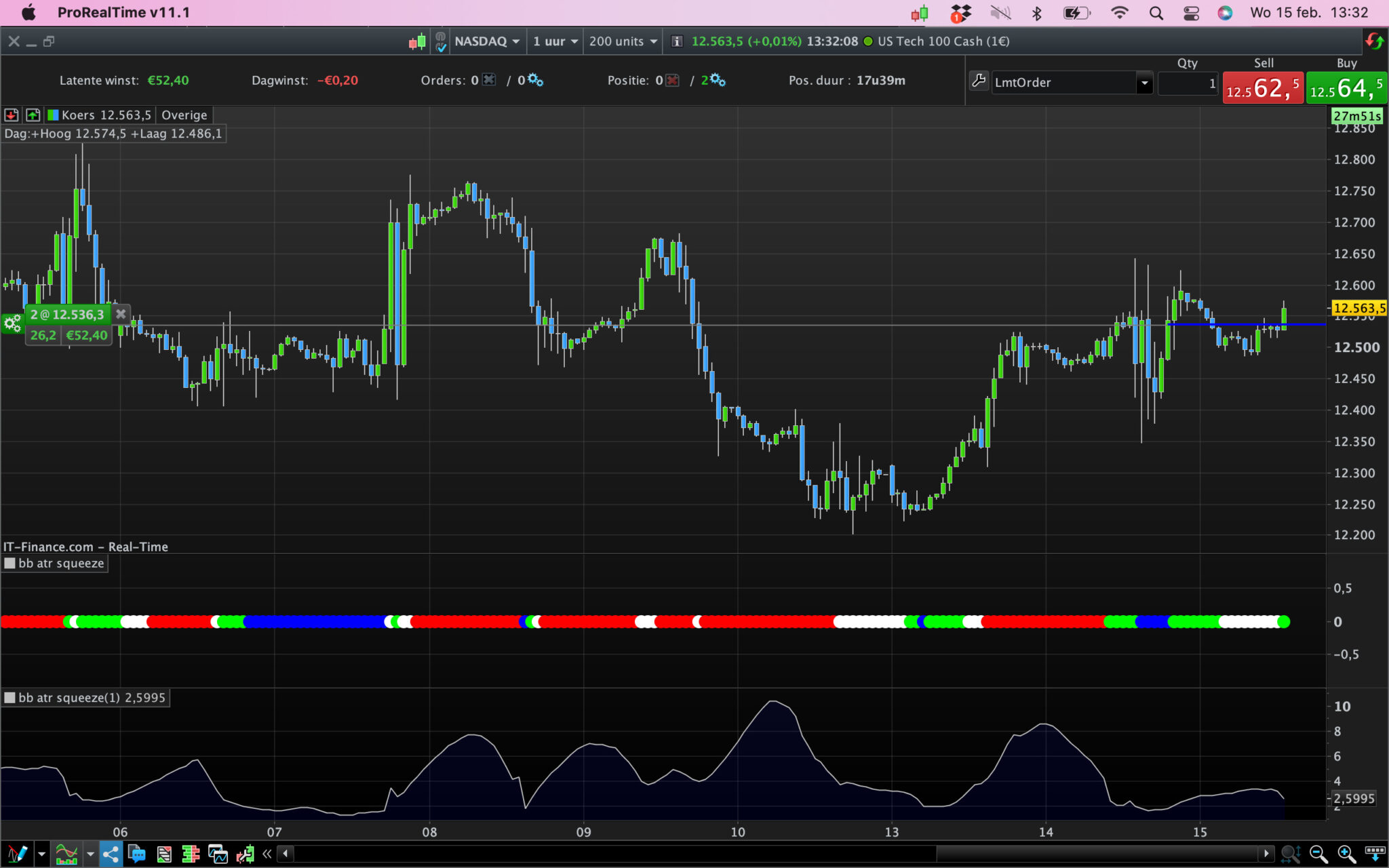Image resolution: width=1389 pixels, height=868 pixels.
Task: Click the blue share chart icon
Action: pos(111,854)
